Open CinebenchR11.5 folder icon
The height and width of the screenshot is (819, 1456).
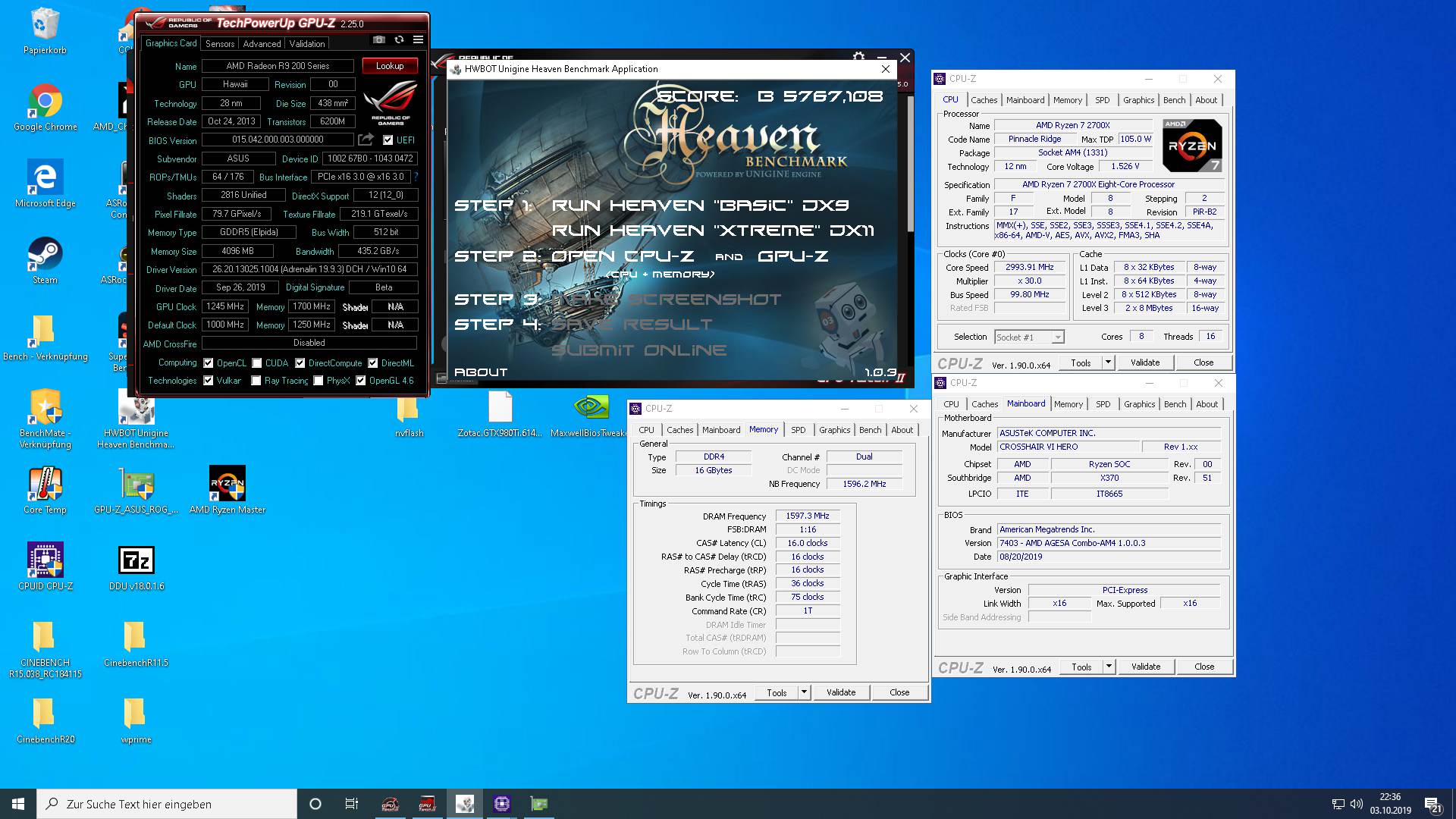[x=136, y=644]
